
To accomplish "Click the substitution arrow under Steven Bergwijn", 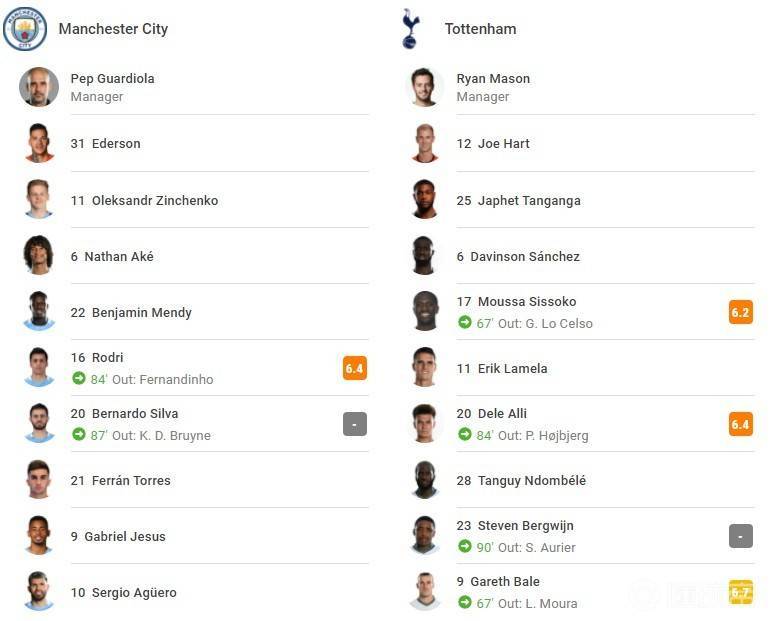I will (x=465, y=546).
